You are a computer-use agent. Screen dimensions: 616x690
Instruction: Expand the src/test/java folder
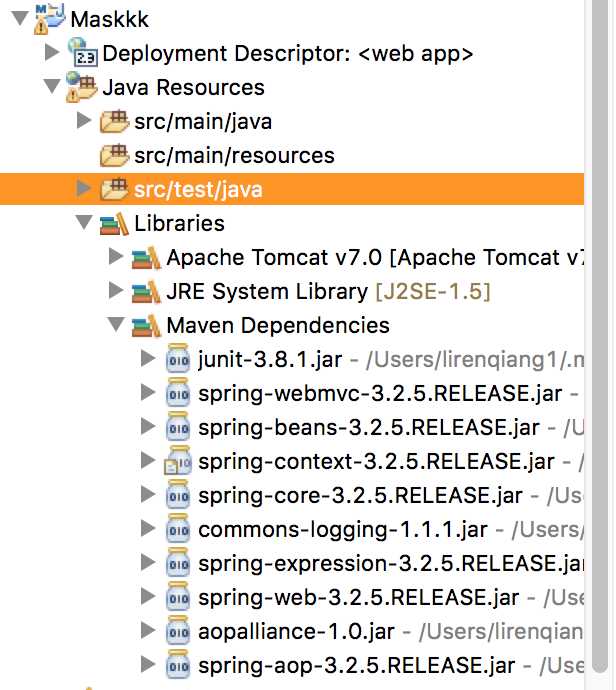tap(84, 188)
